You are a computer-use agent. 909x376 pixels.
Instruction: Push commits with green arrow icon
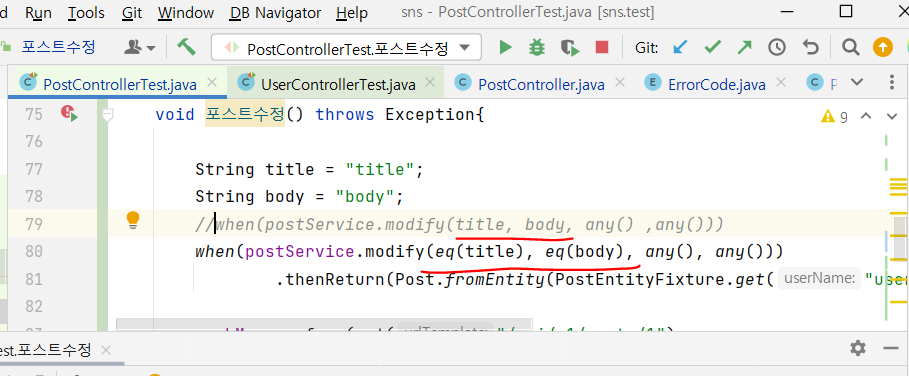744,47
